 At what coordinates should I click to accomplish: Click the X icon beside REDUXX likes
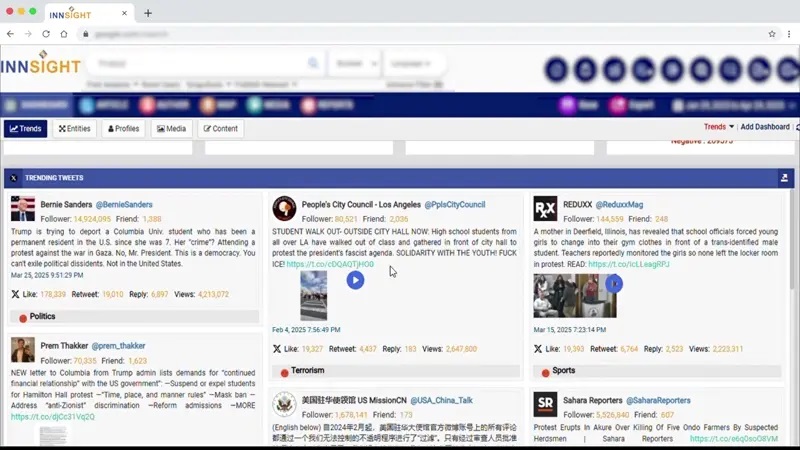click(538, 349)
